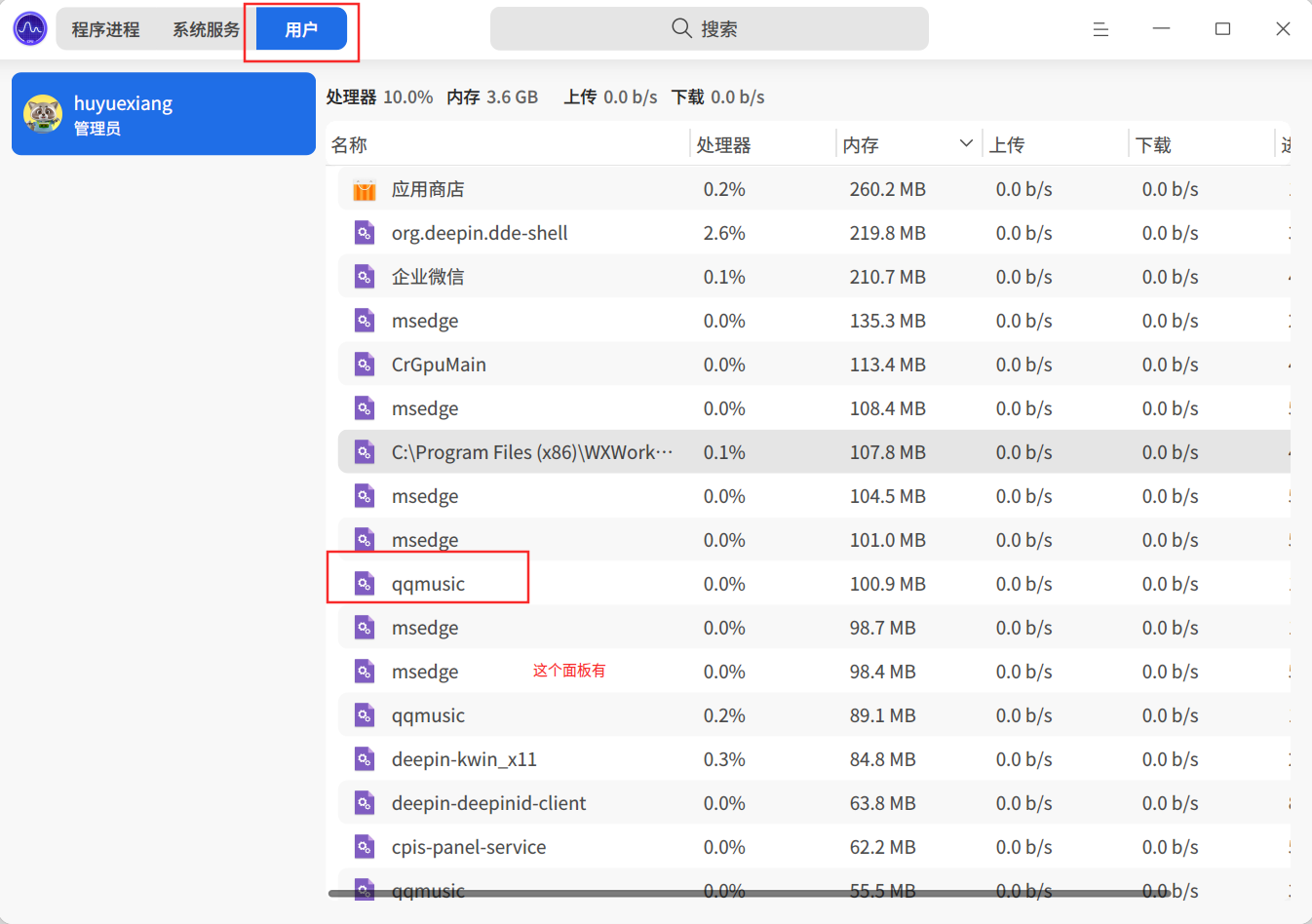Click icon of qqmusic using 89.1 MB
Screen dimensions: 1312x924
tap(365, 715)
